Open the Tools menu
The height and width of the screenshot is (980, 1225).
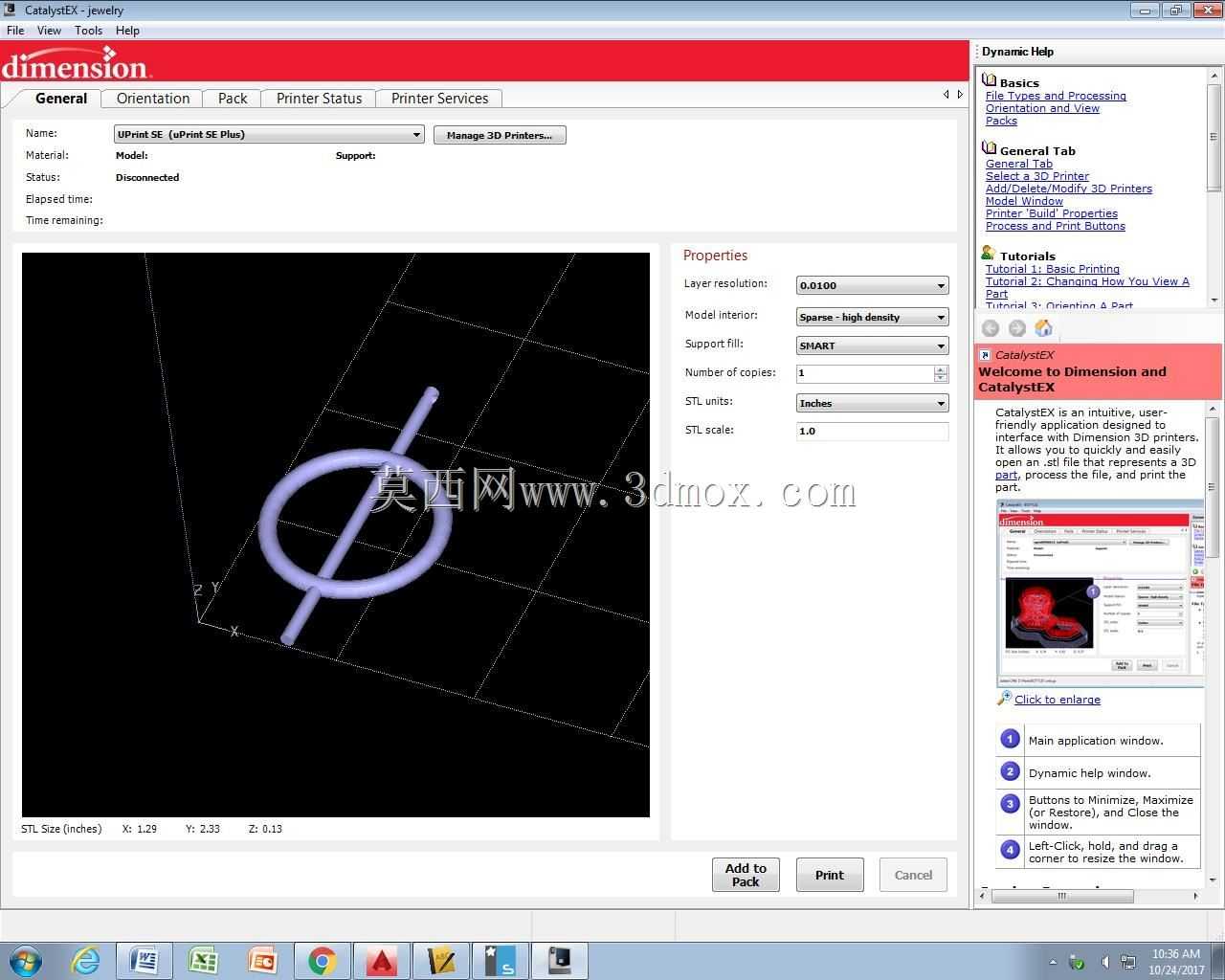pos(89,31)
